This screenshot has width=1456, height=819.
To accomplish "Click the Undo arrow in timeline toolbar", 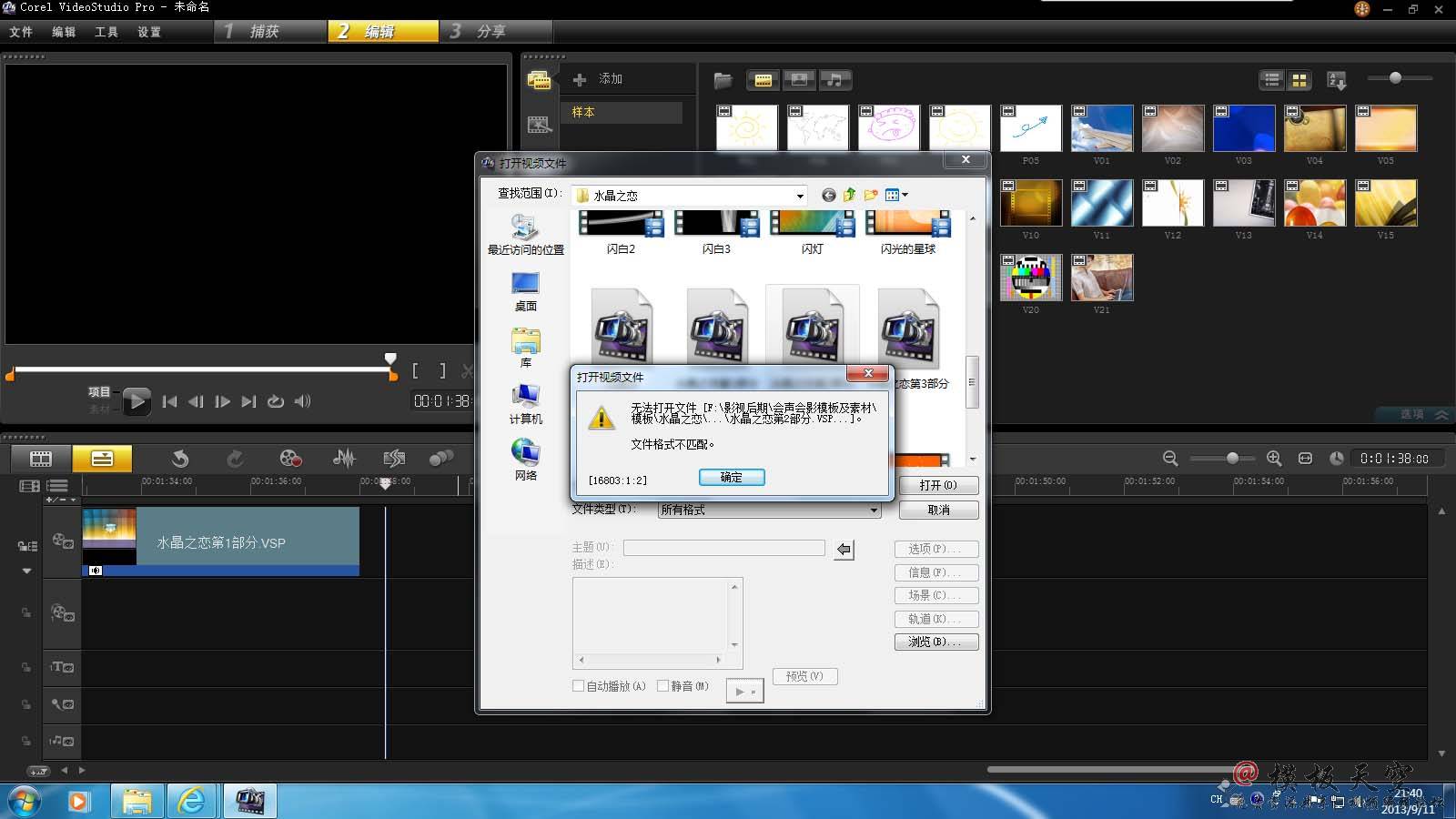I will [180, 459].
